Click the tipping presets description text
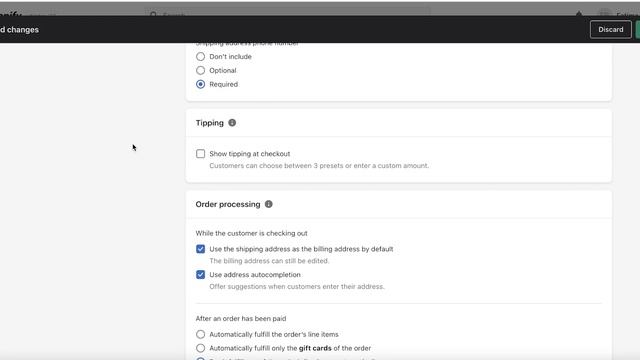The image size is (640, 360). pyautogui.click(x=319, y=166)
